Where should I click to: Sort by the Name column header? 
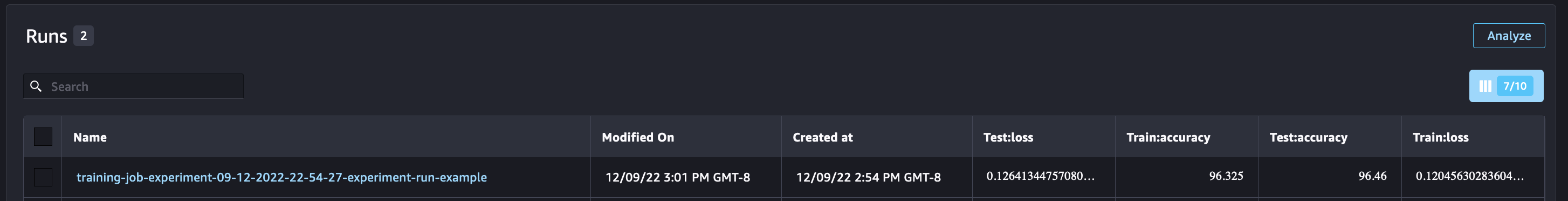90,137
